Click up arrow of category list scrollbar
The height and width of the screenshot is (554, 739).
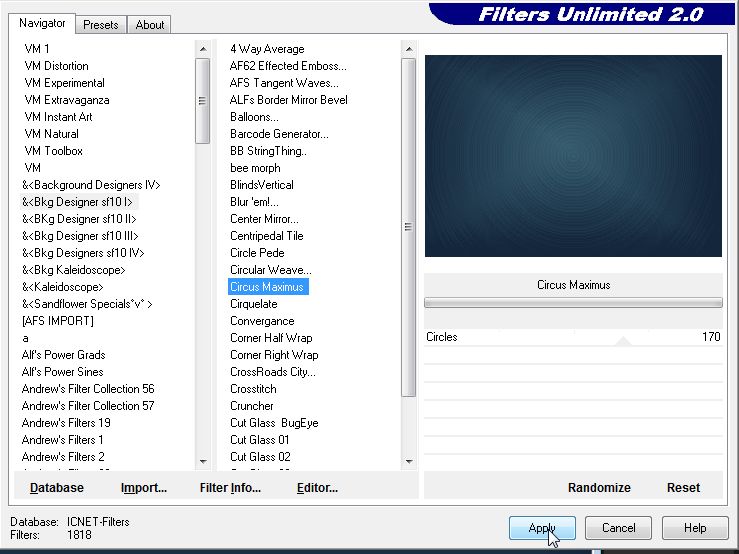tap(203, 49)
